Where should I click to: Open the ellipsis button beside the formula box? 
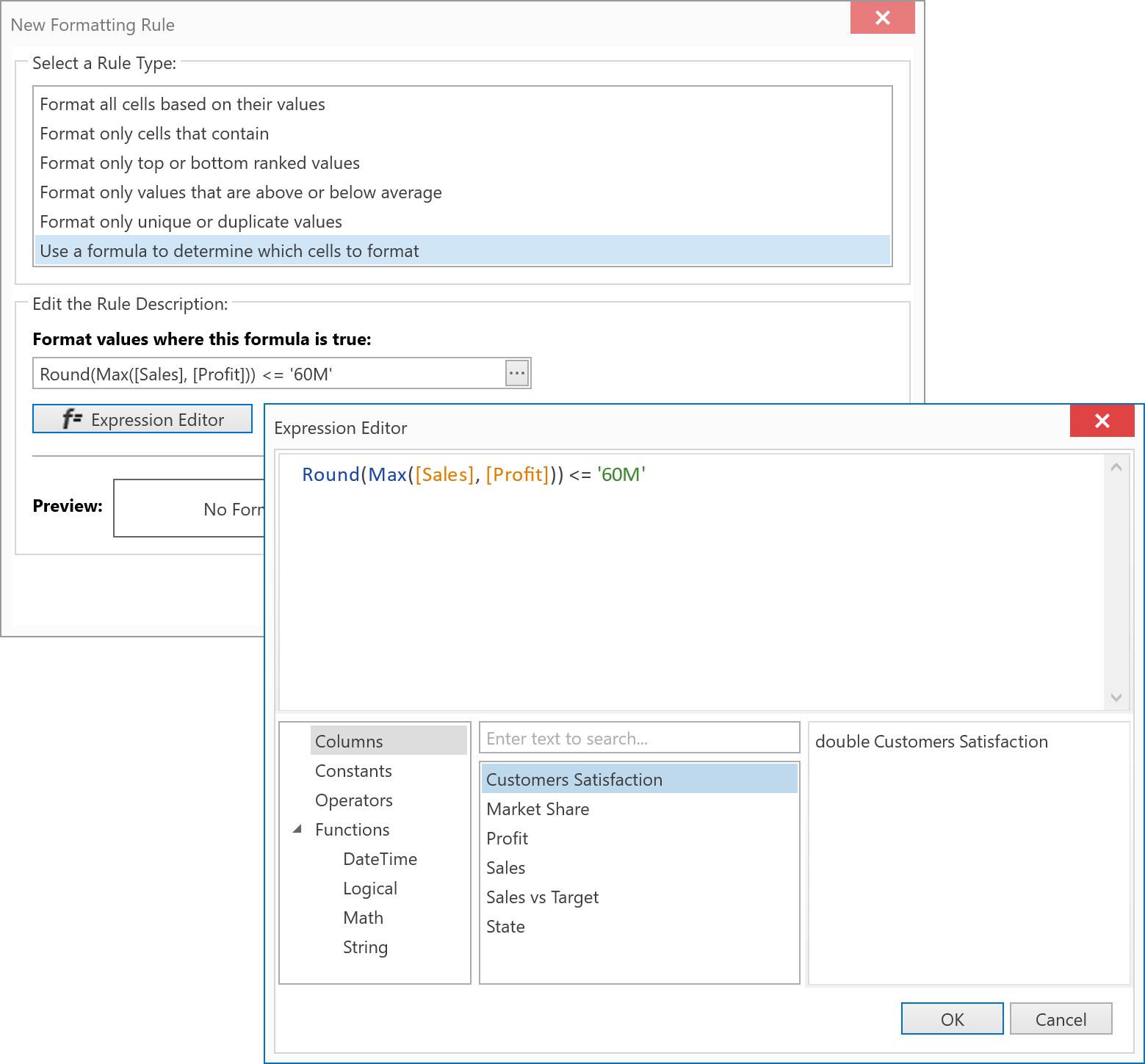coord(517,373)
